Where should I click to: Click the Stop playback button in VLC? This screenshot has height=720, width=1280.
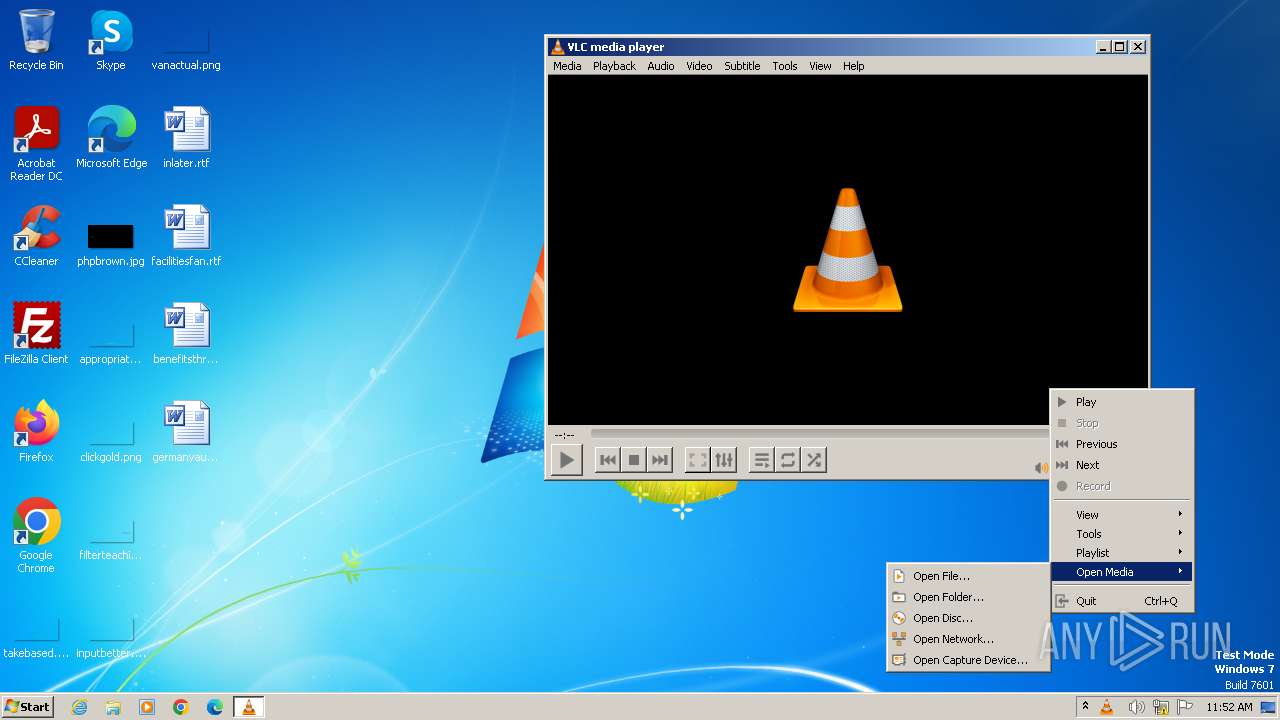click(x=633, y=460)
